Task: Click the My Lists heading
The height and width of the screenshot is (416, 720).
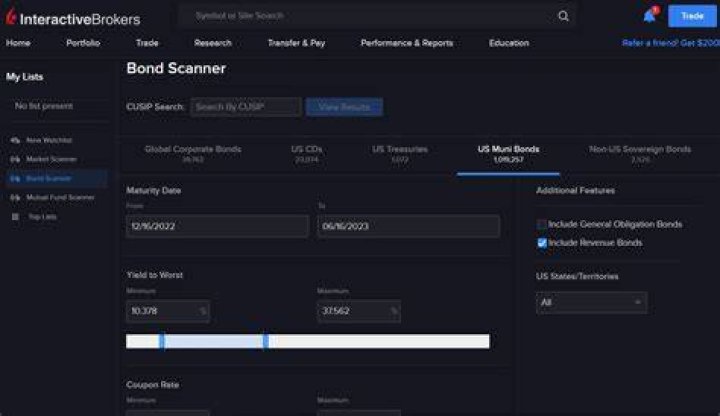Action: [25, 77]
